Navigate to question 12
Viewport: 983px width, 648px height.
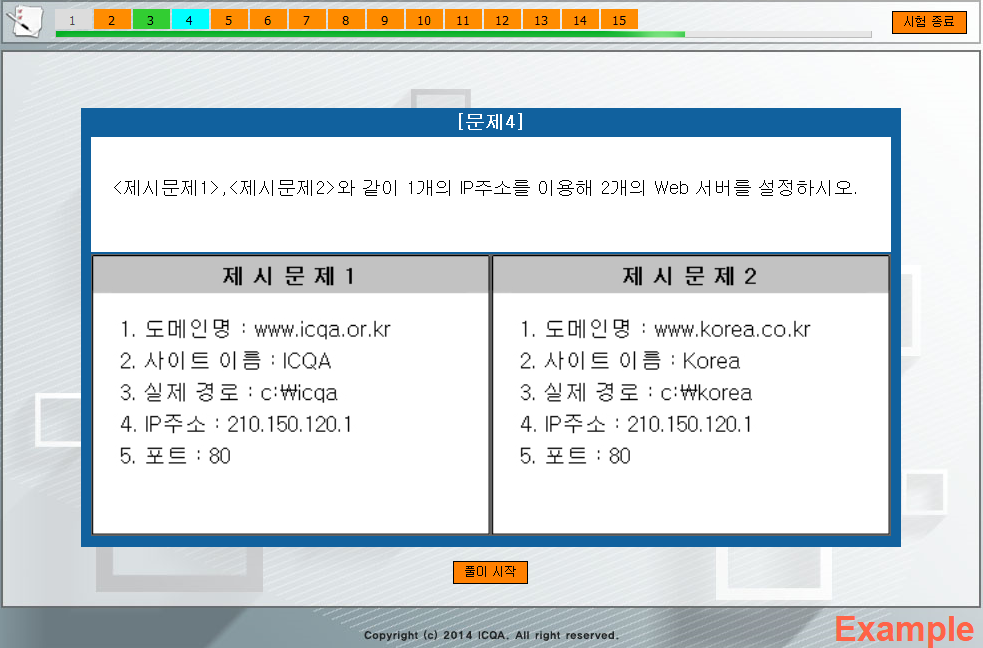(501, 19)
